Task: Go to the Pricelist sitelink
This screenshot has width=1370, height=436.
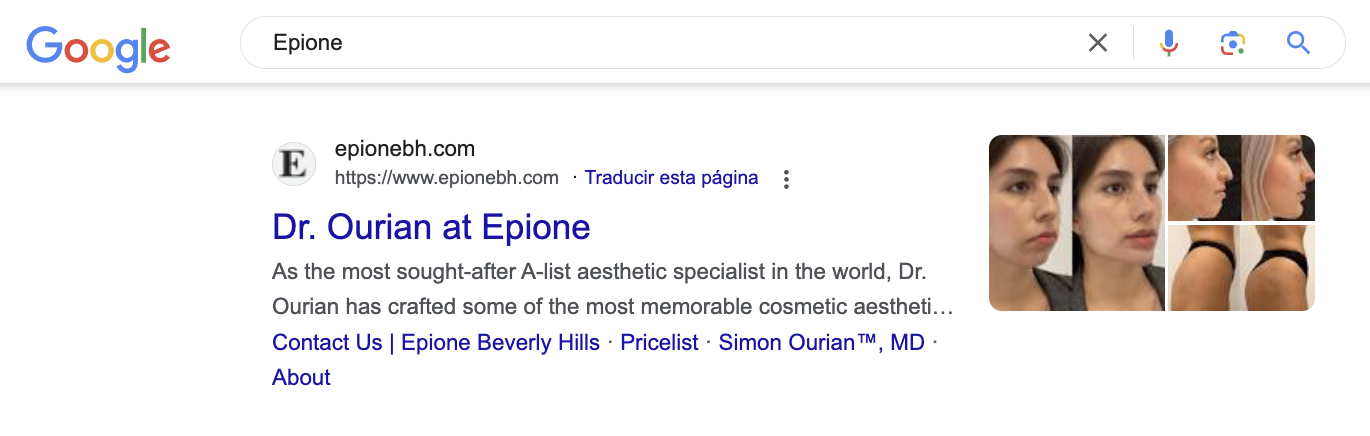Action: coord(659,343)
